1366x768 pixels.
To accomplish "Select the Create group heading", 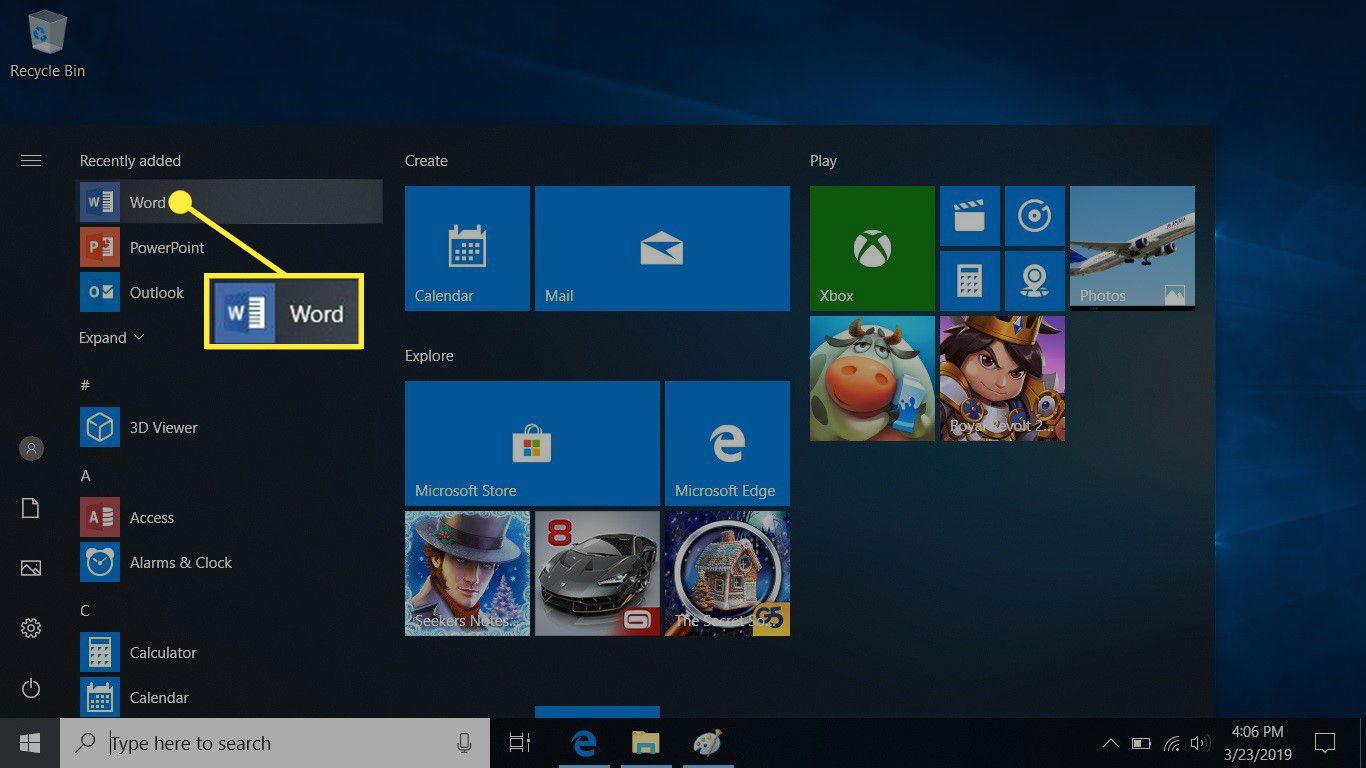I will click(426, 160).
